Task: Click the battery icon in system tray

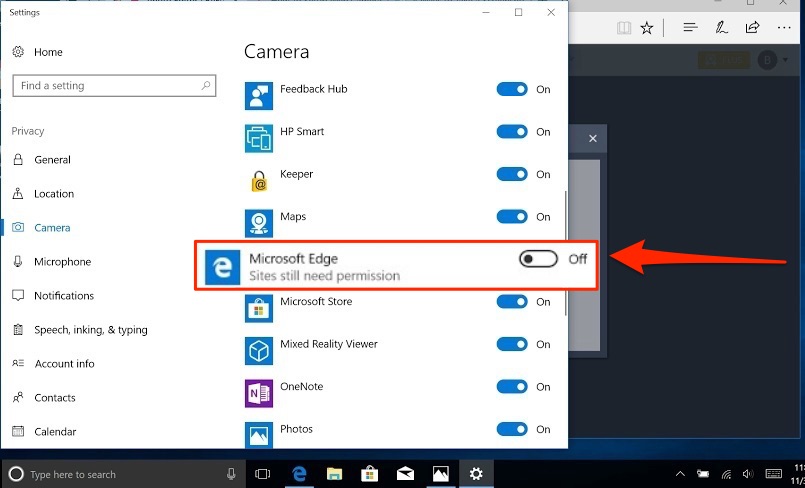Action: click(x=703, y=474)
